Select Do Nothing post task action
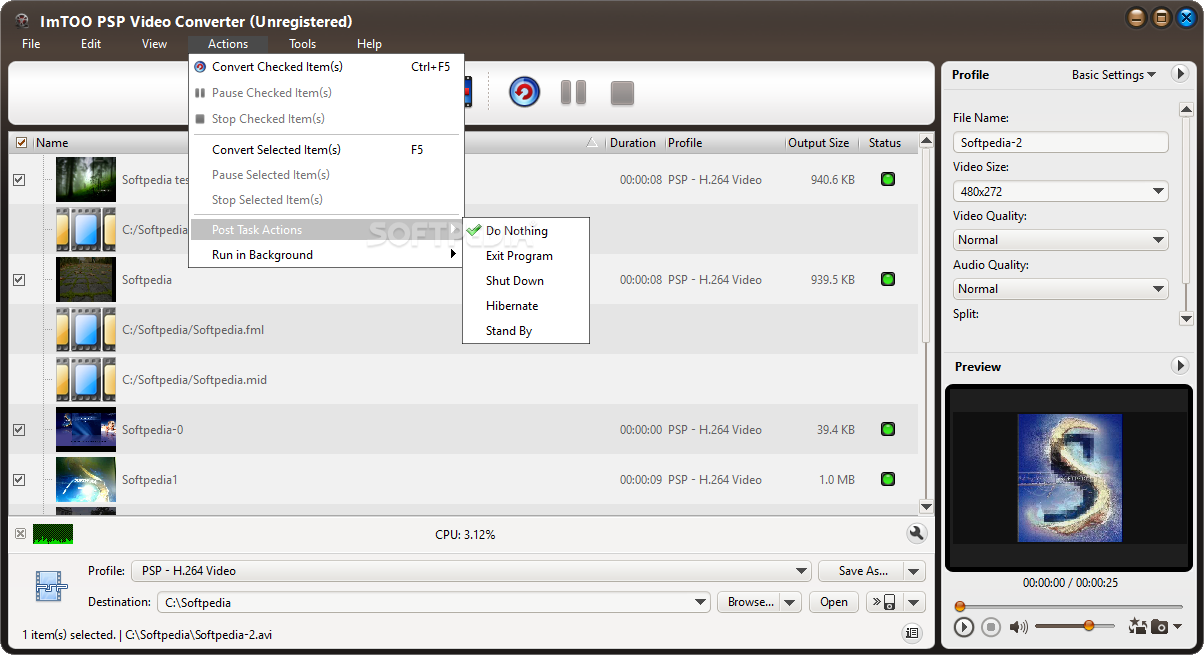 click(526, 231)
